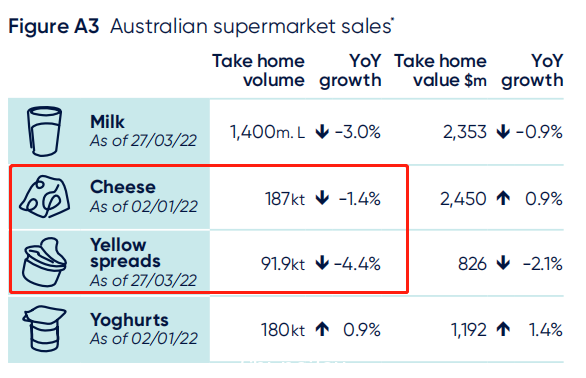Viewport: 586px width, 378px height.
Task: Click the 1,400m. L milk volume value
Action: pyautogui.click(x=267, y=132)
